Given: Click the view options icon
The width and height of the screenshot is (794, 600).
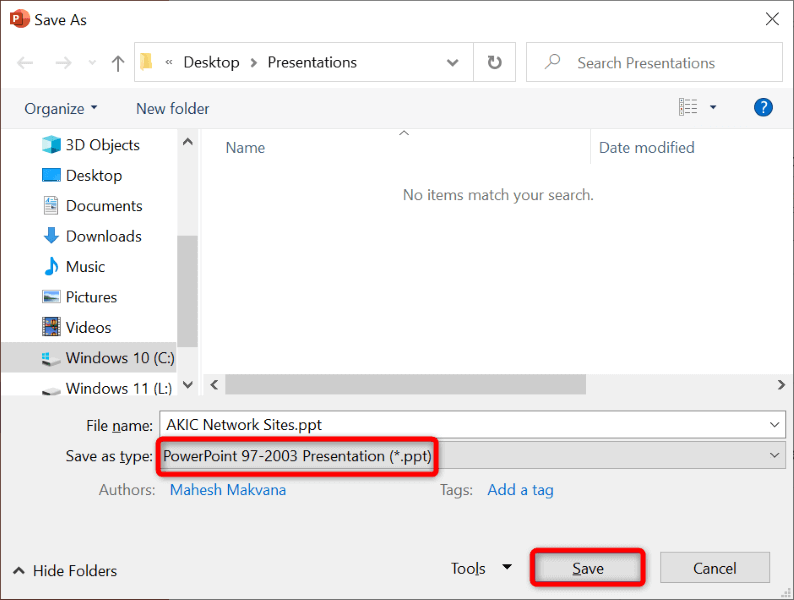Looking at the screenshot, I should [688, 107].
